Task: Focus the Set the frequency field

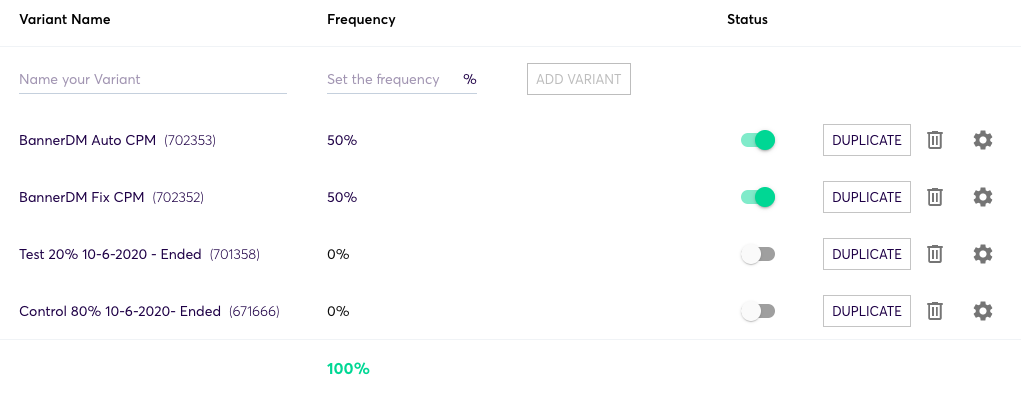Action: 402,79
